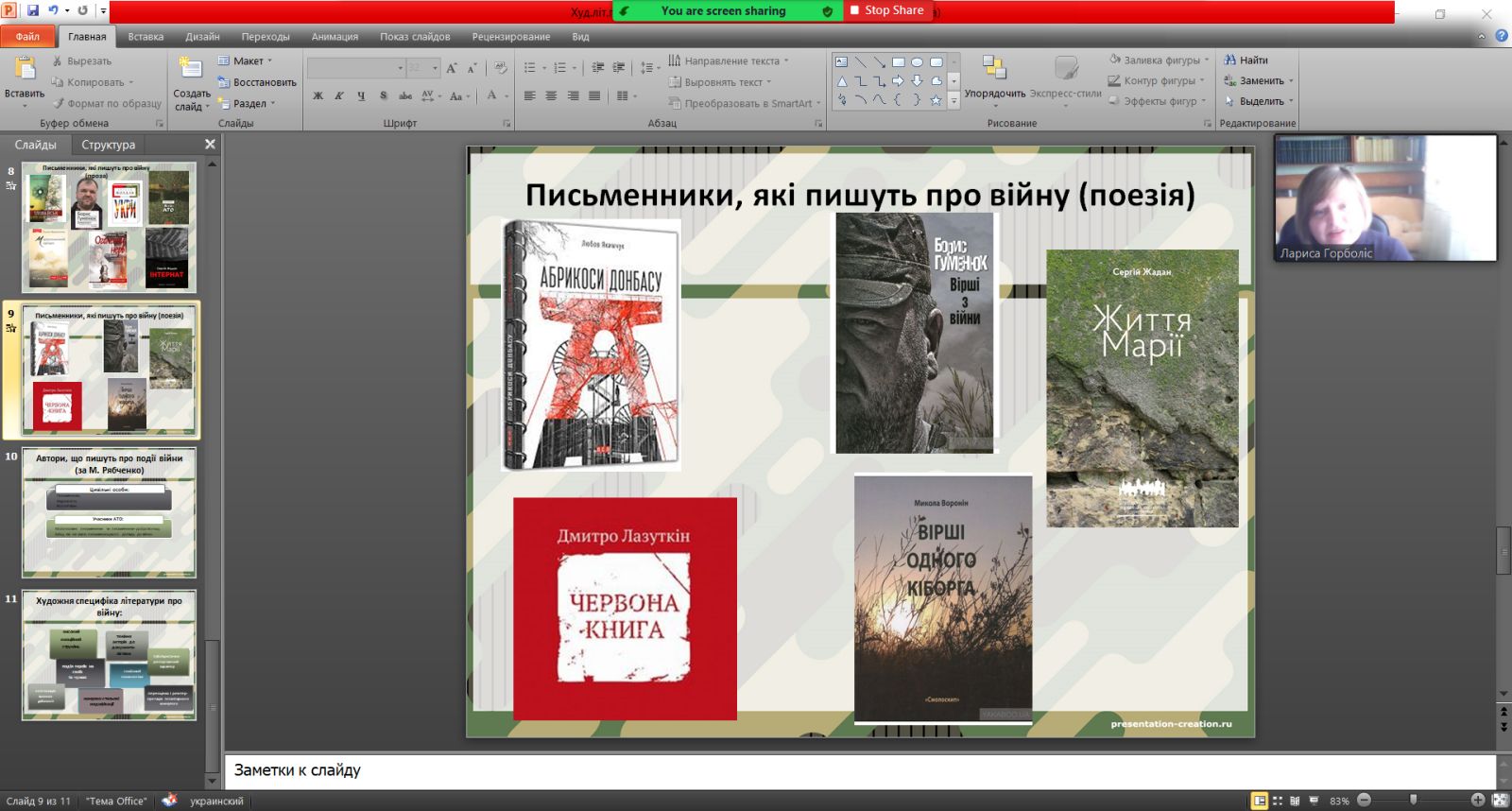Toggle italic (К) formatting

[x=339, y=96]
